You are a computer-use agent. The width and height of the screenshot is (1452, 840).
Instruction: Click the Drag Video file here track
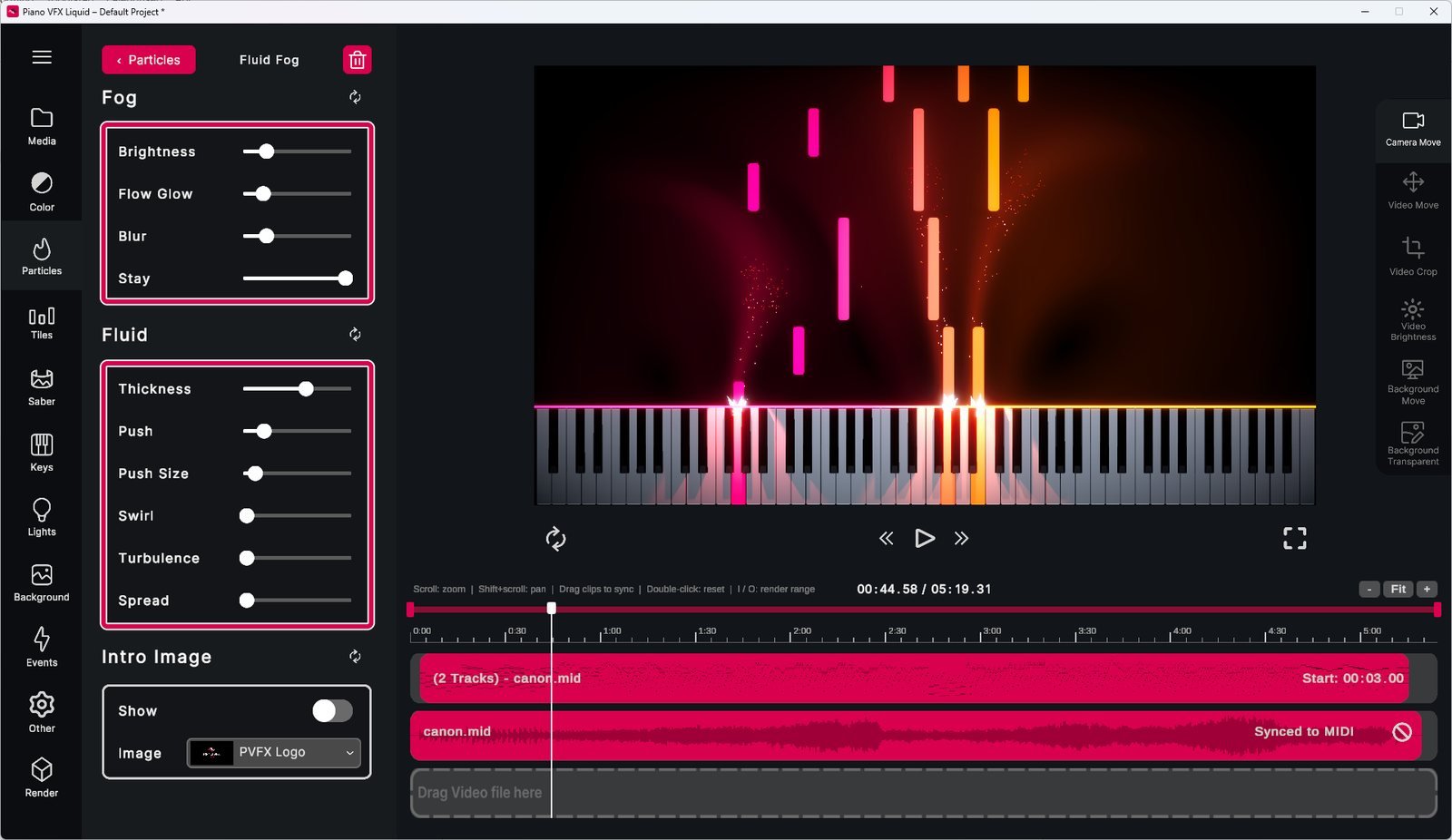point(924,793)
